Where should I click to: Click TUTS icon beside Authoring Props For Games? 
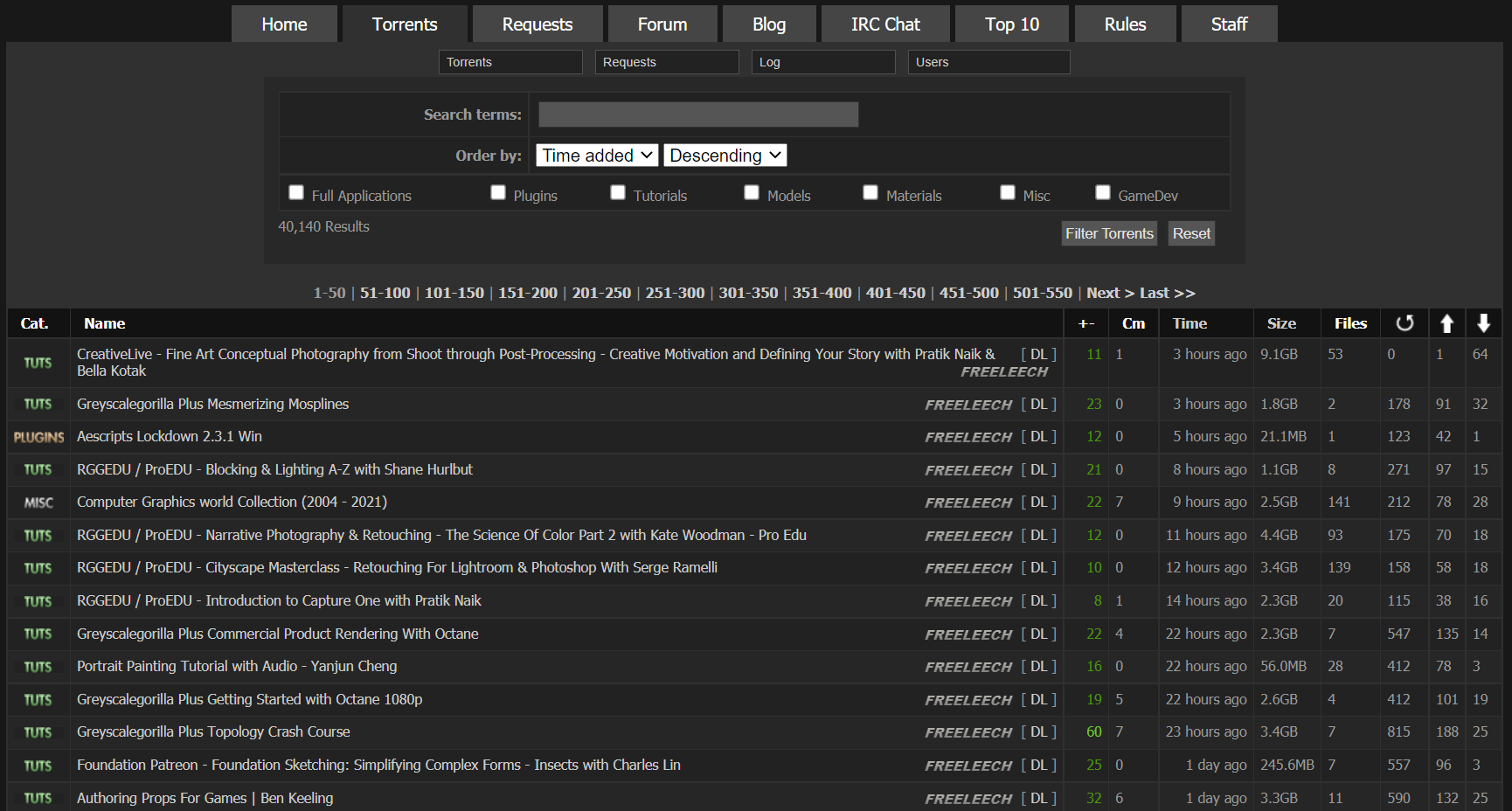point(38,798)
